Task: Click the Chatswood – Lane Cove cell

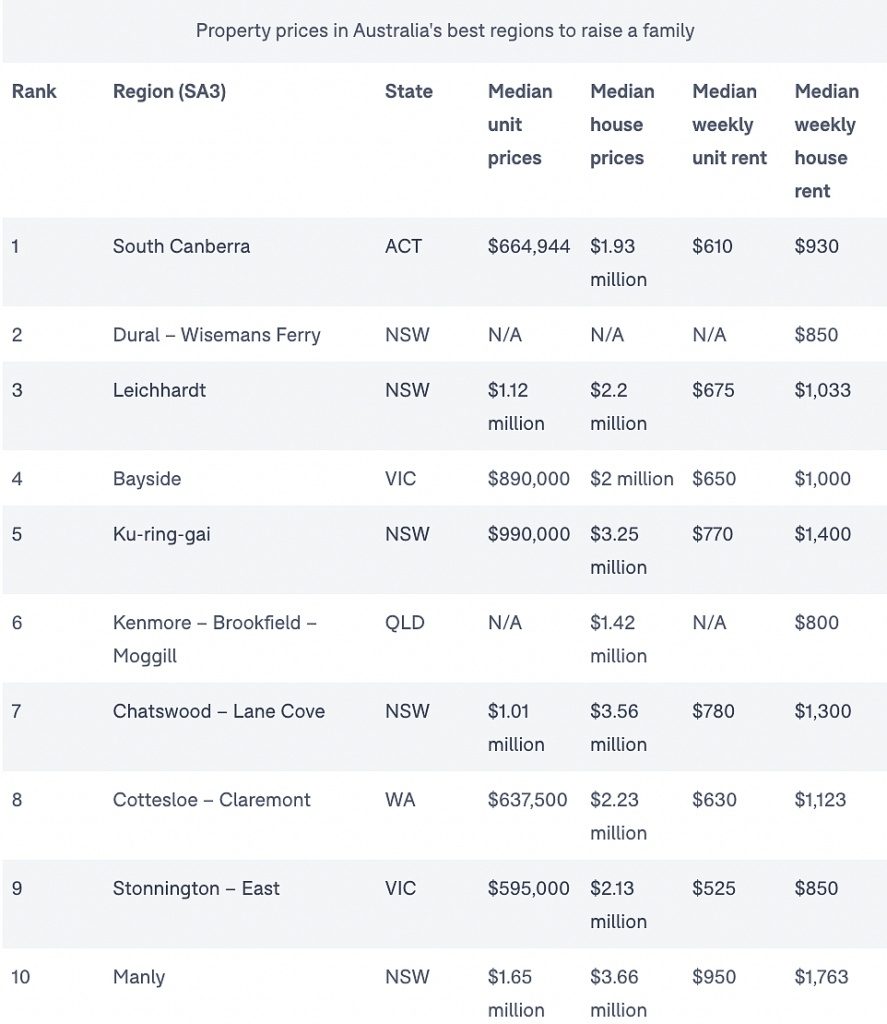Action: [x=218, y=712]
